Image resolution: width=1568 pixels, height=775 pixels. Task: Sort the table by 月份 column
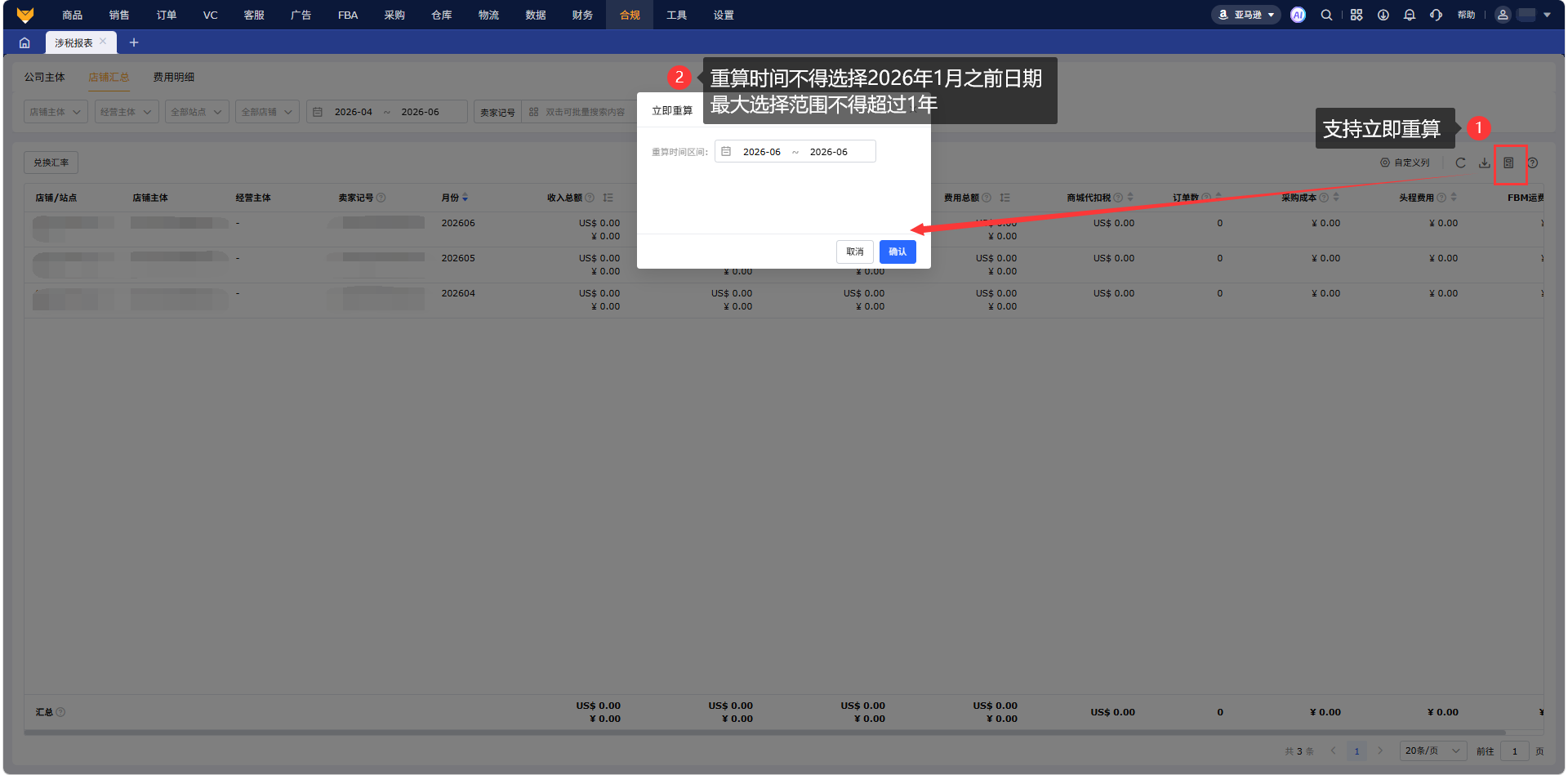coord(465,198)
